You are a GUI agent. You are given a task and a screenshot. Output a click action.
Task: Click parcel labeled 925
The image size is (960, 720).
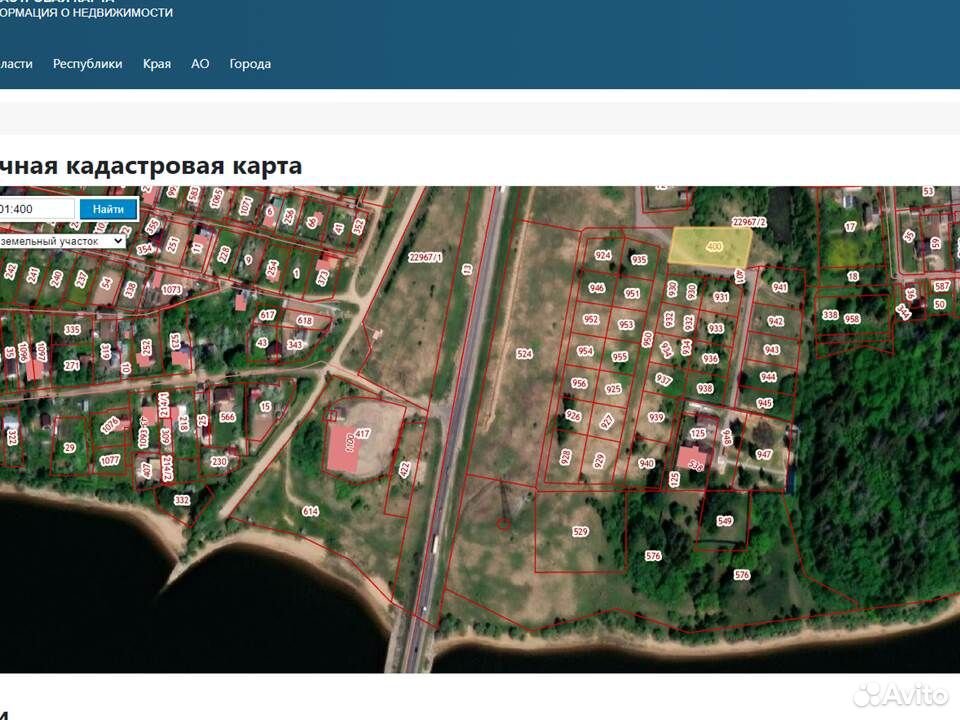click(613, 389)
